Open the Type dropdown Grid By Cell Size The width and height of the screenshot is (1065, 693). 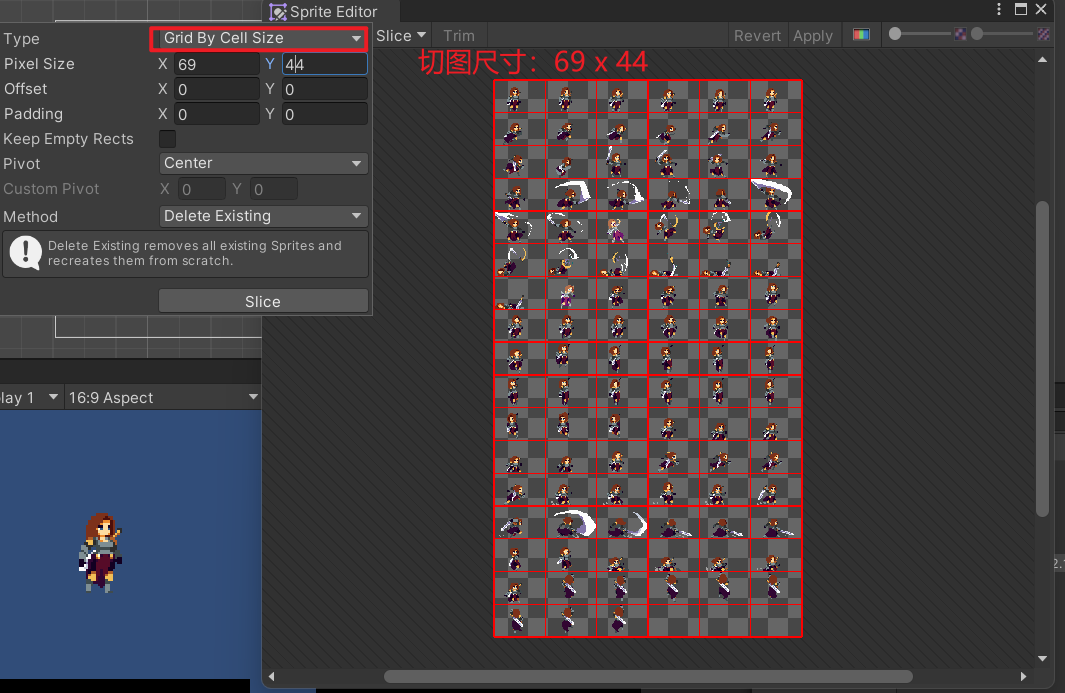(x=262, y=38)
